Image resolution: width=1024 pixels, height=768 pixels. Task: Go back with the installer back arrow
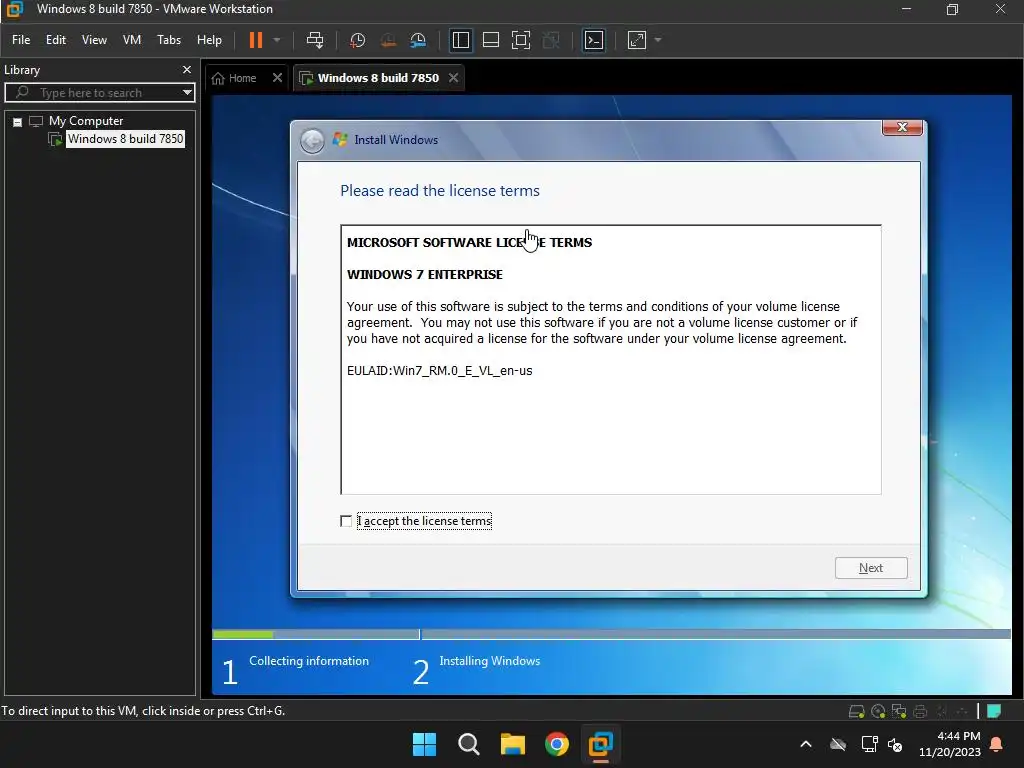click(312, 140)
